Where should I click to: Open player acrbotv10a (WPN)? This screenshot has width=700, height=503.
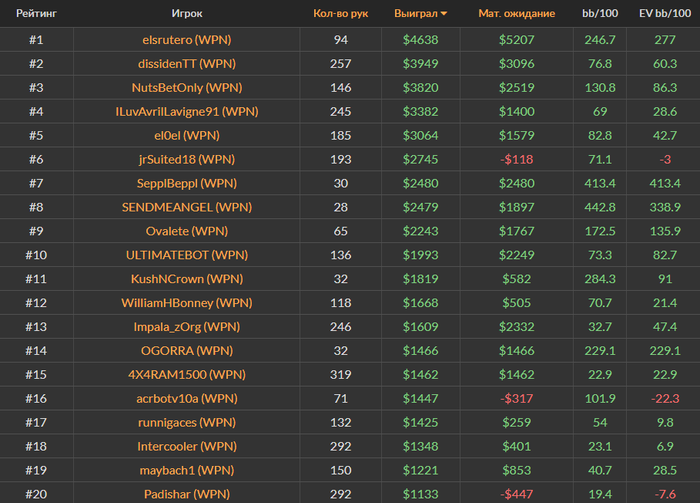click(x=187, y=399)
